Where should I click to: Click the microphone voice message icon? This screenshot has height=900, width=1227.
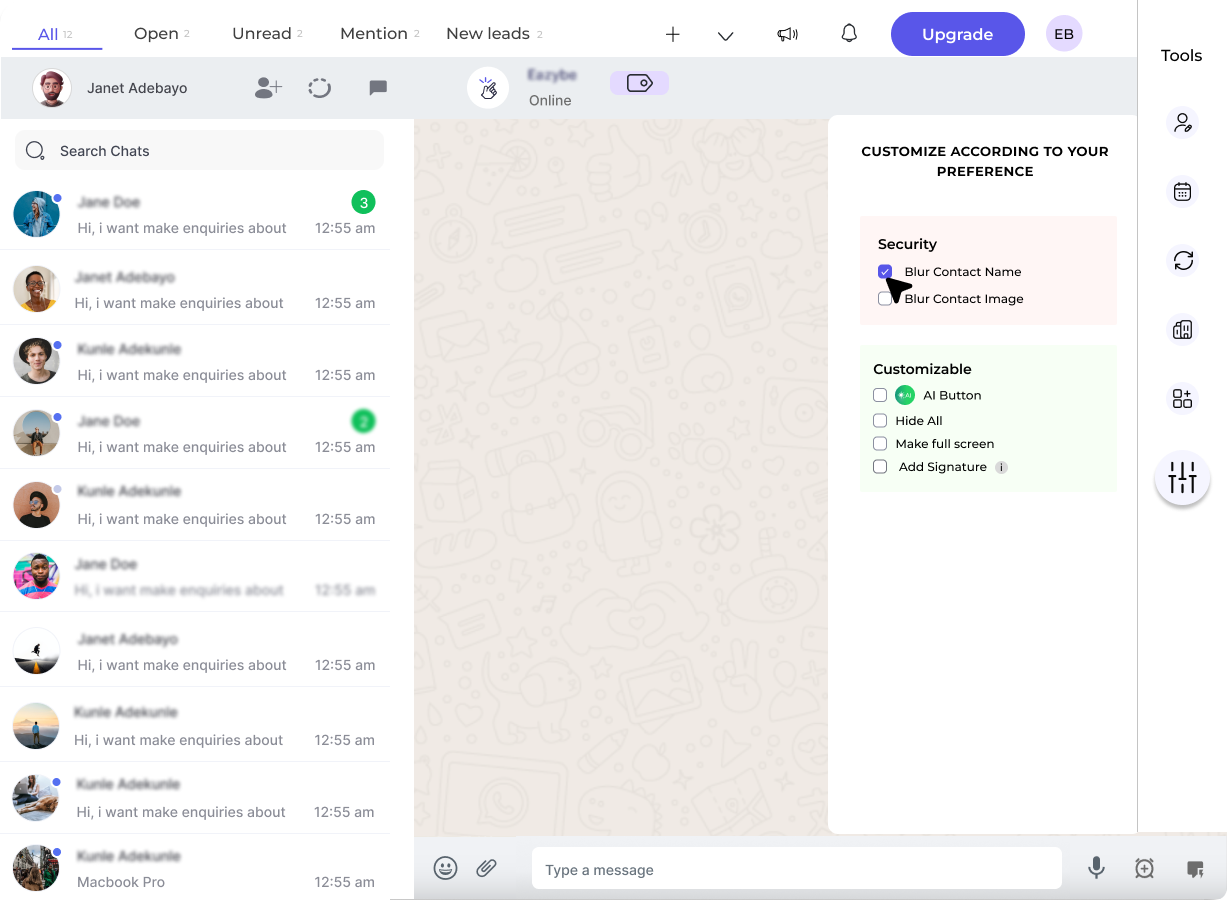[x=1096, y=868]
